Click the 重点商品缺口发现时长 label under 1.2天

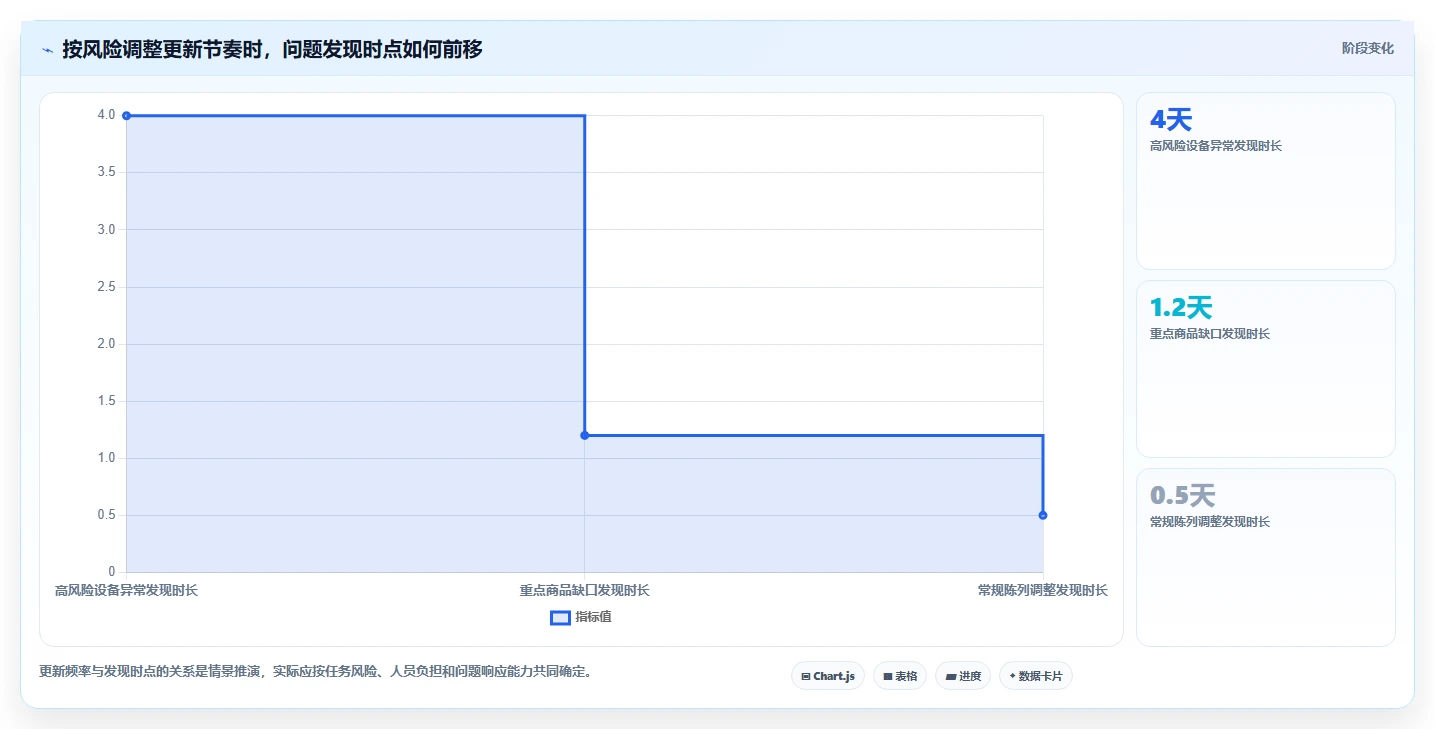(x=1210, y=334)
